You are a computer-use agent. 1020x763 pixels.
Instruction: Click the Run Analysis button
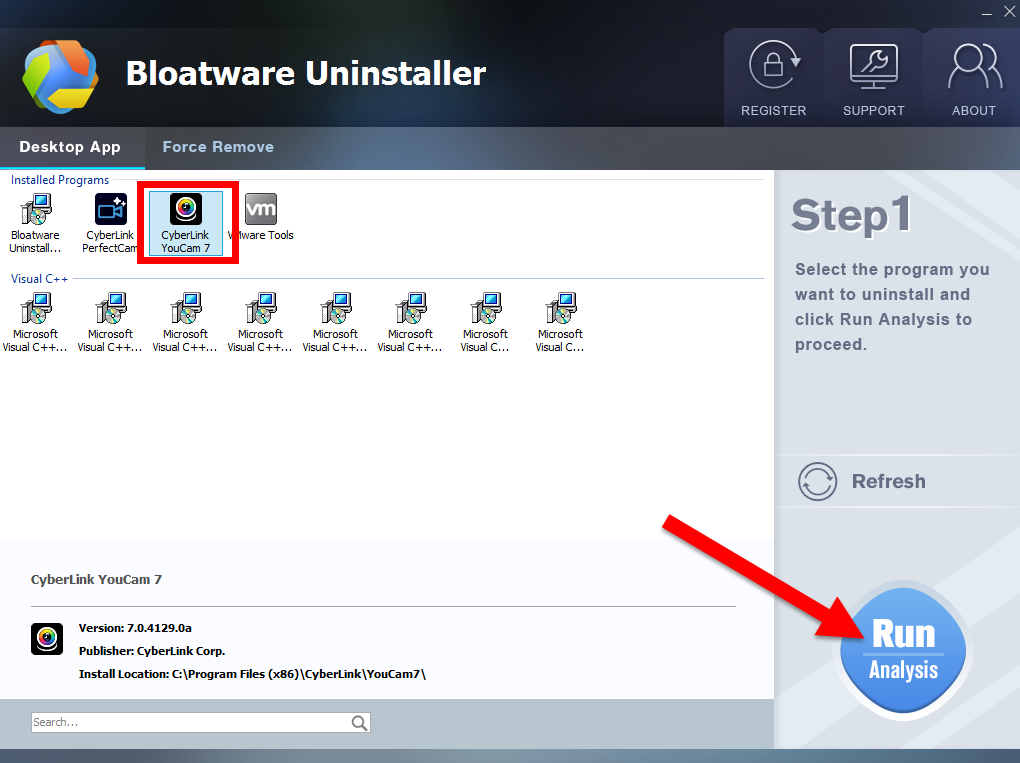(903, 650)
